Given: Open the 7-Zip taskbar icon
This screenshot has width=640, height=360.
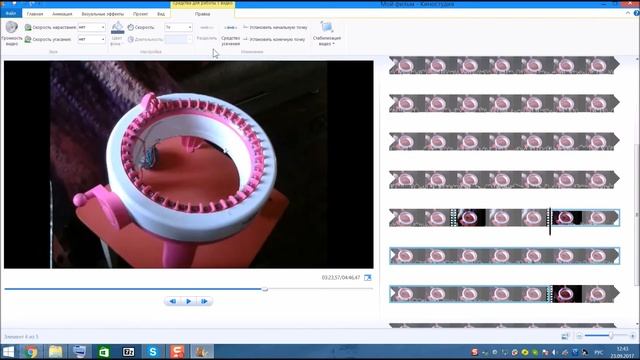Looking at the screenshot, I should click(x=128, y=351).
